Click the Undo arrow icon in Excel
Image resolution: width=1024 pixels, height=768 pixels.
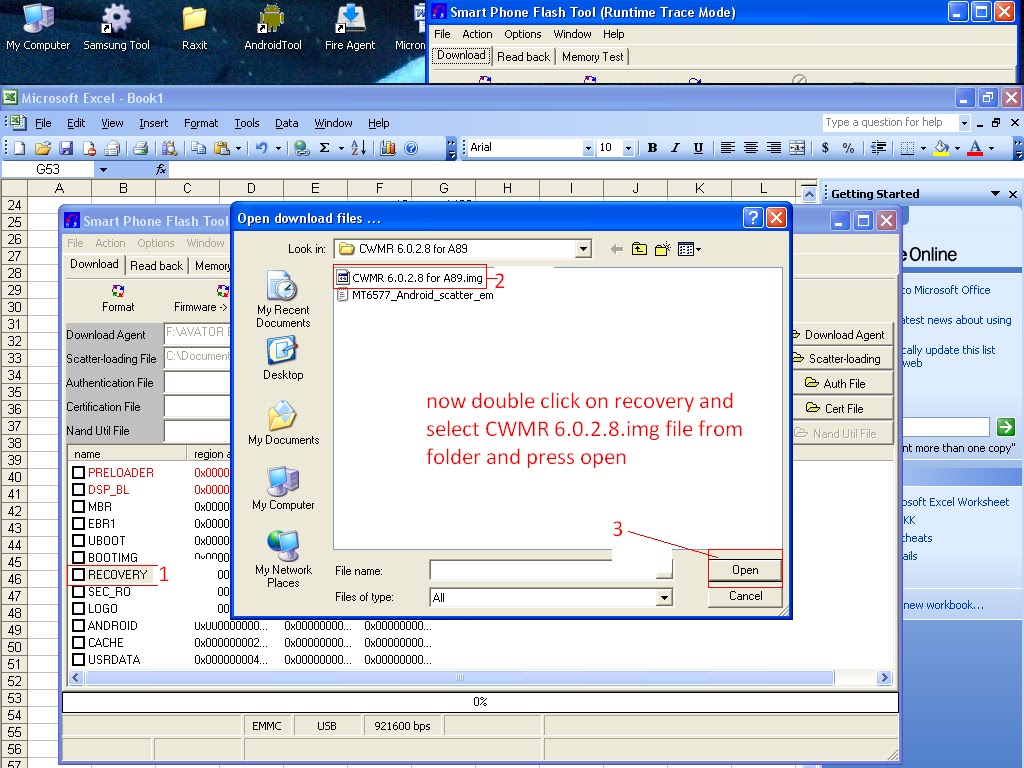coord(262,148)
